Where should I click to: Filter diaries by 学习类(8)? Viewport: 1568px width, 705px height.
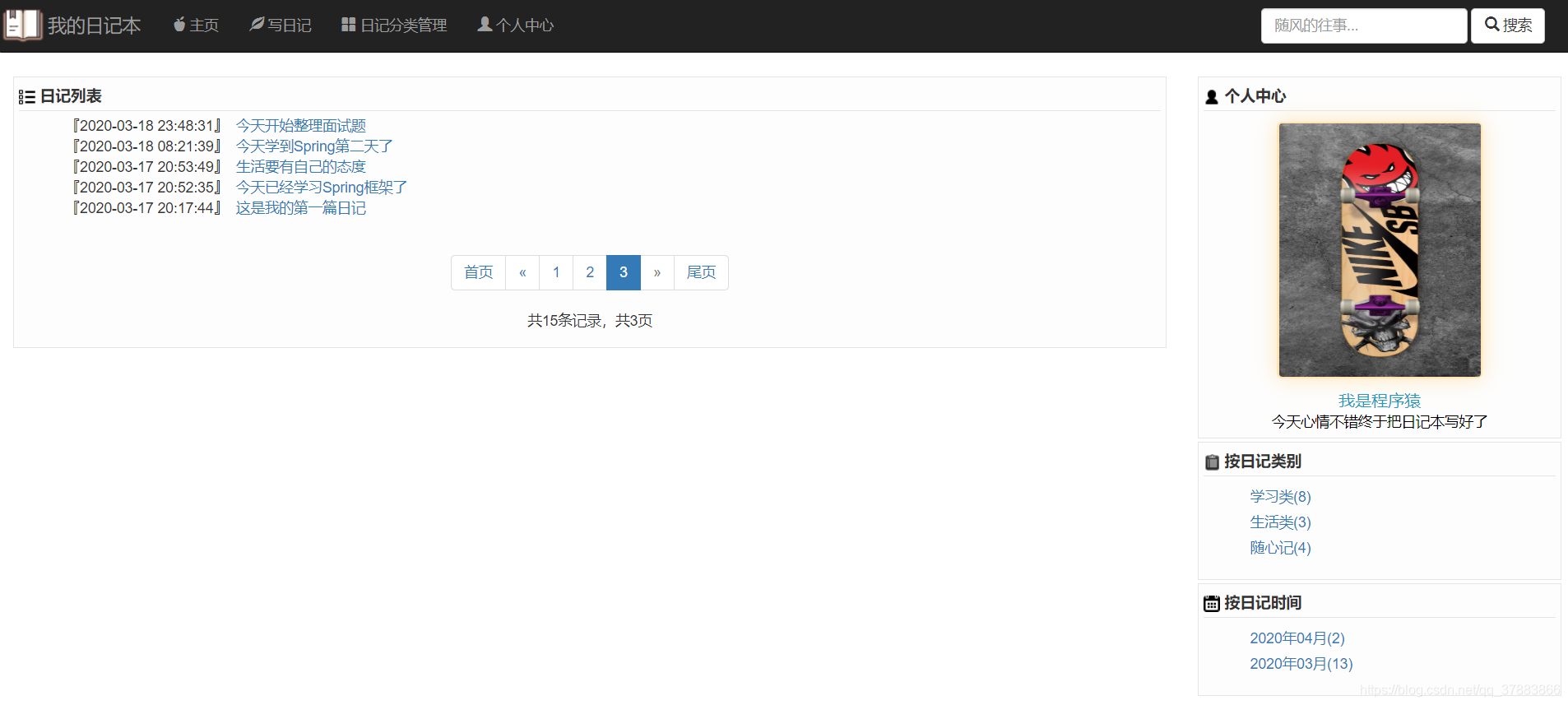(x=1281, y=497)
